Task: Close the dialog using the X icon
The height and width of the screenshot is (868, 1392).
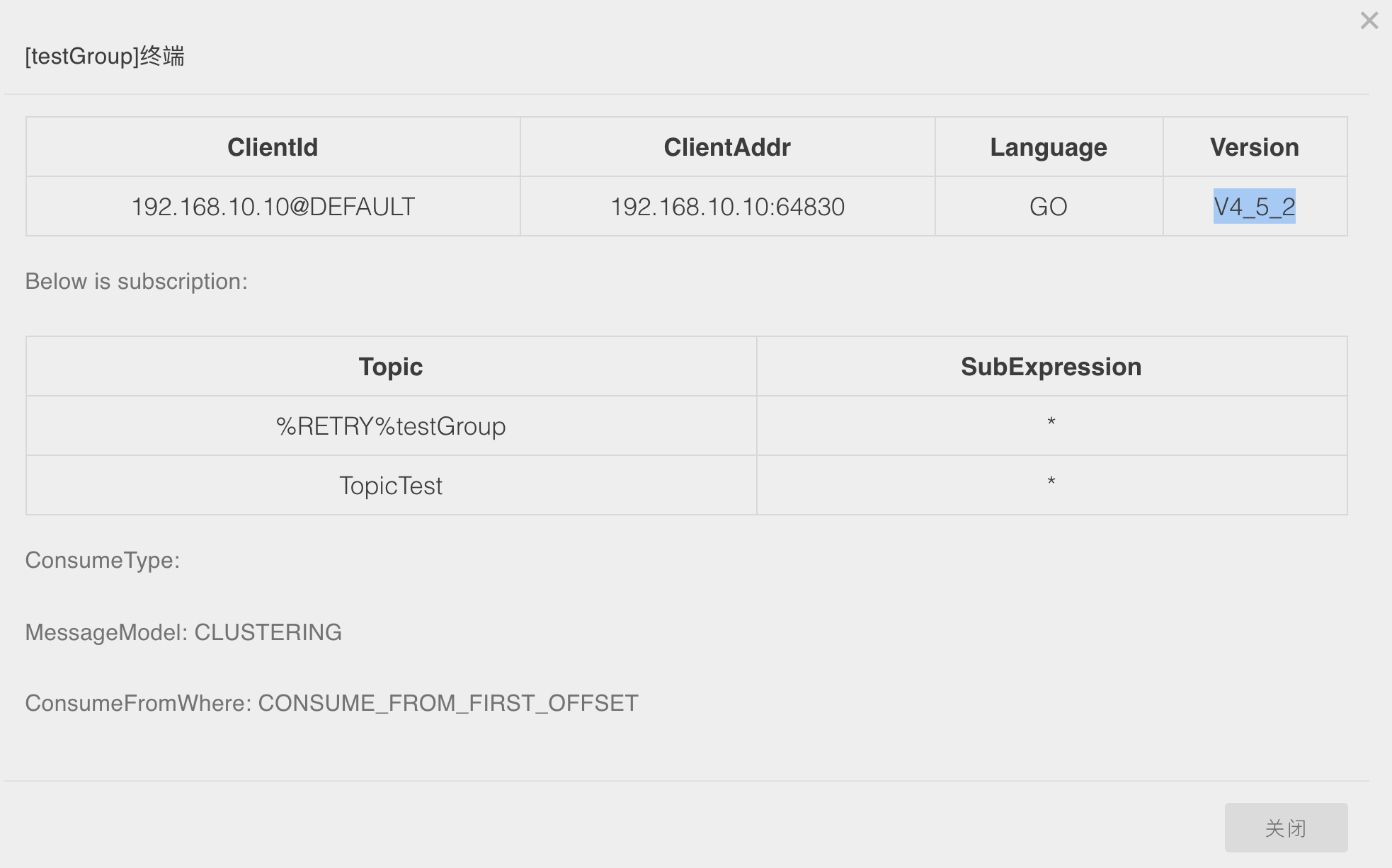Action: 1369,21
